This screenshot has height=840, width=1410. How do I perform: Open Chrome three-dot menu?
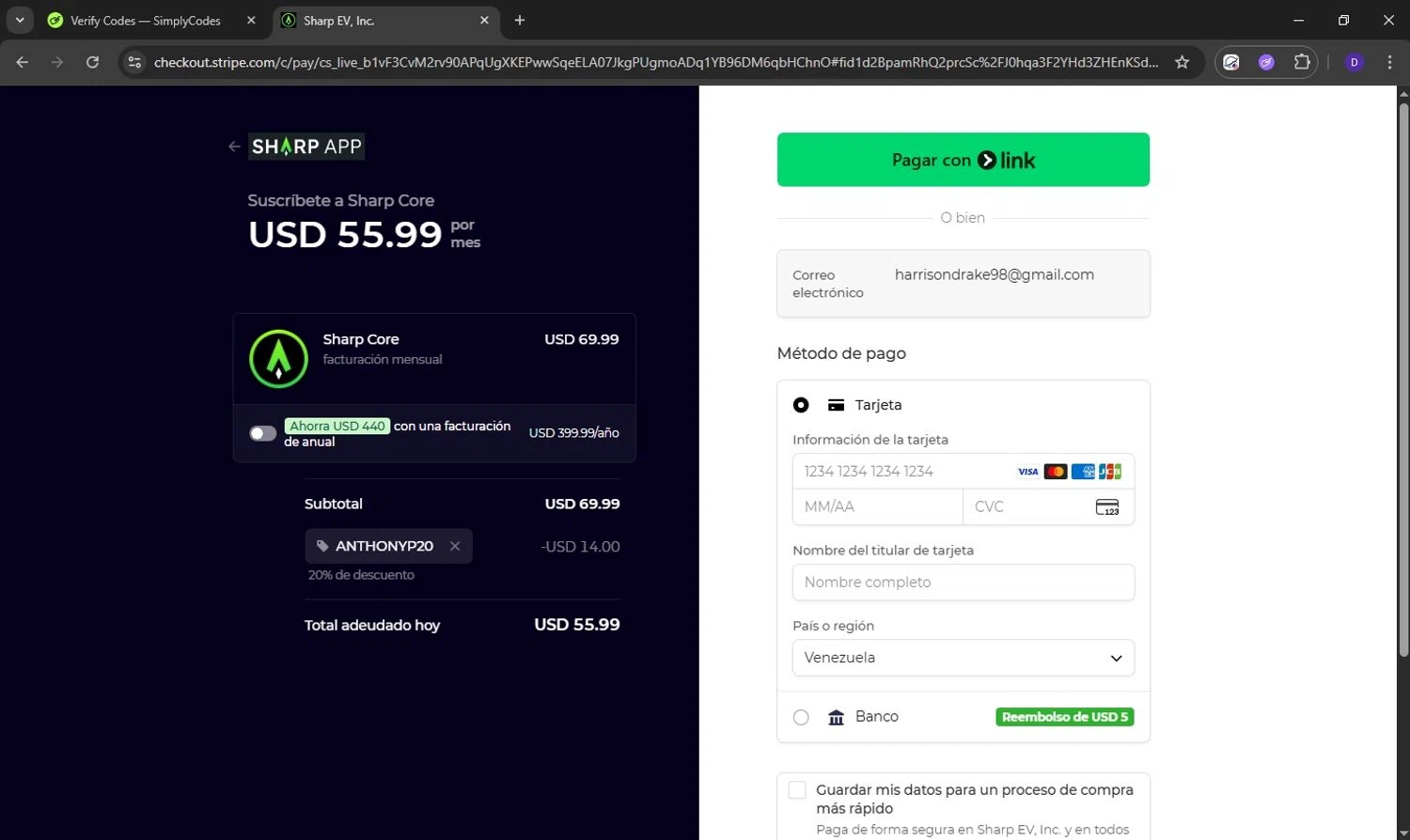1389,62
